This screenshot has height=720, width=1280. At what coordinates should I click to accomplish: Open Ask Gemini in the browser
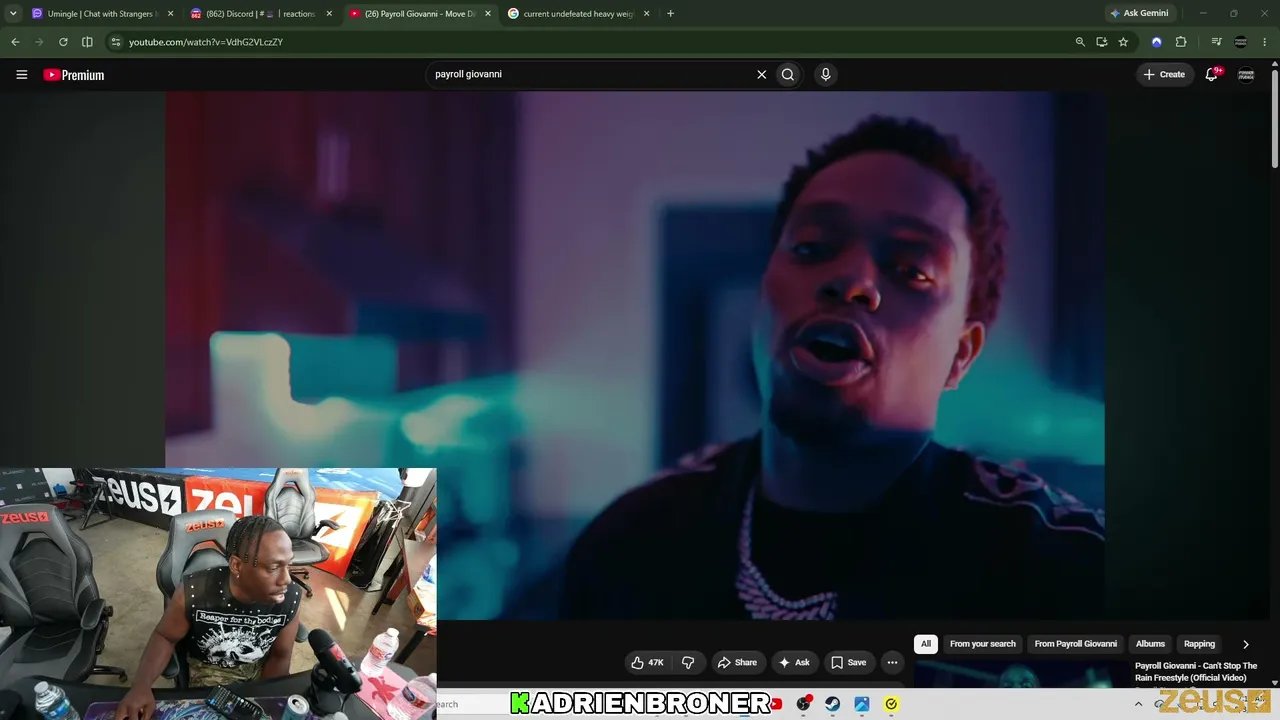1139,14
